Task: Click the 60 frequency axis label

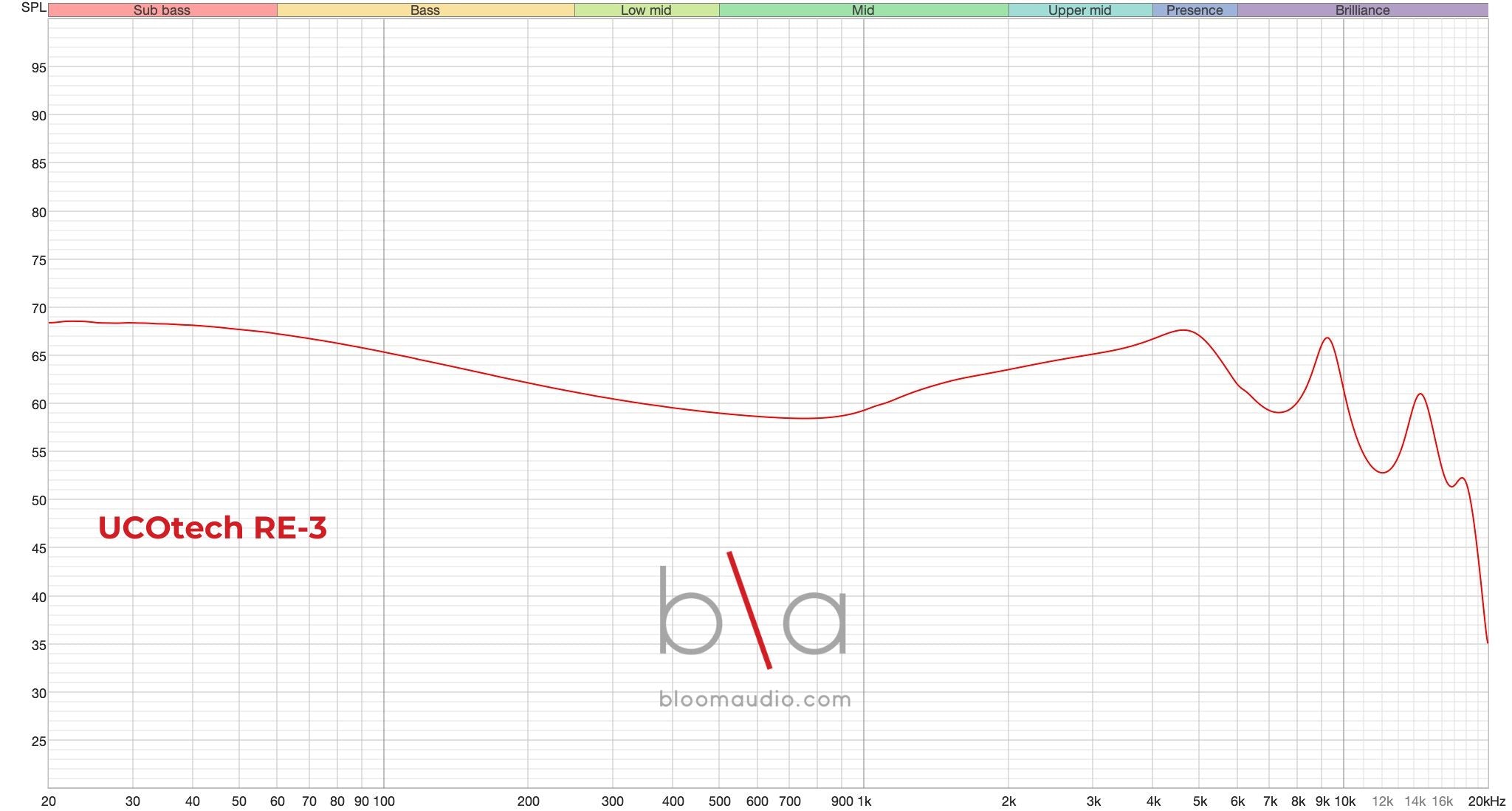Action: pyautogui.click(x=278, y=801)
